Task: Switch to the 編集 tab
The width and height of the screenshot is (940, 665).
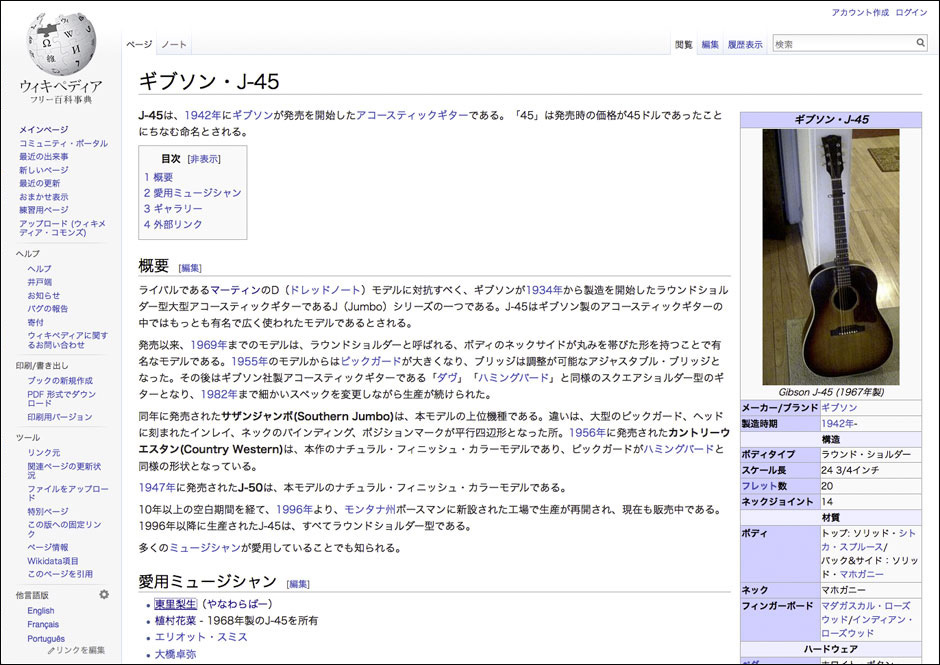Action: pos(710,44)
